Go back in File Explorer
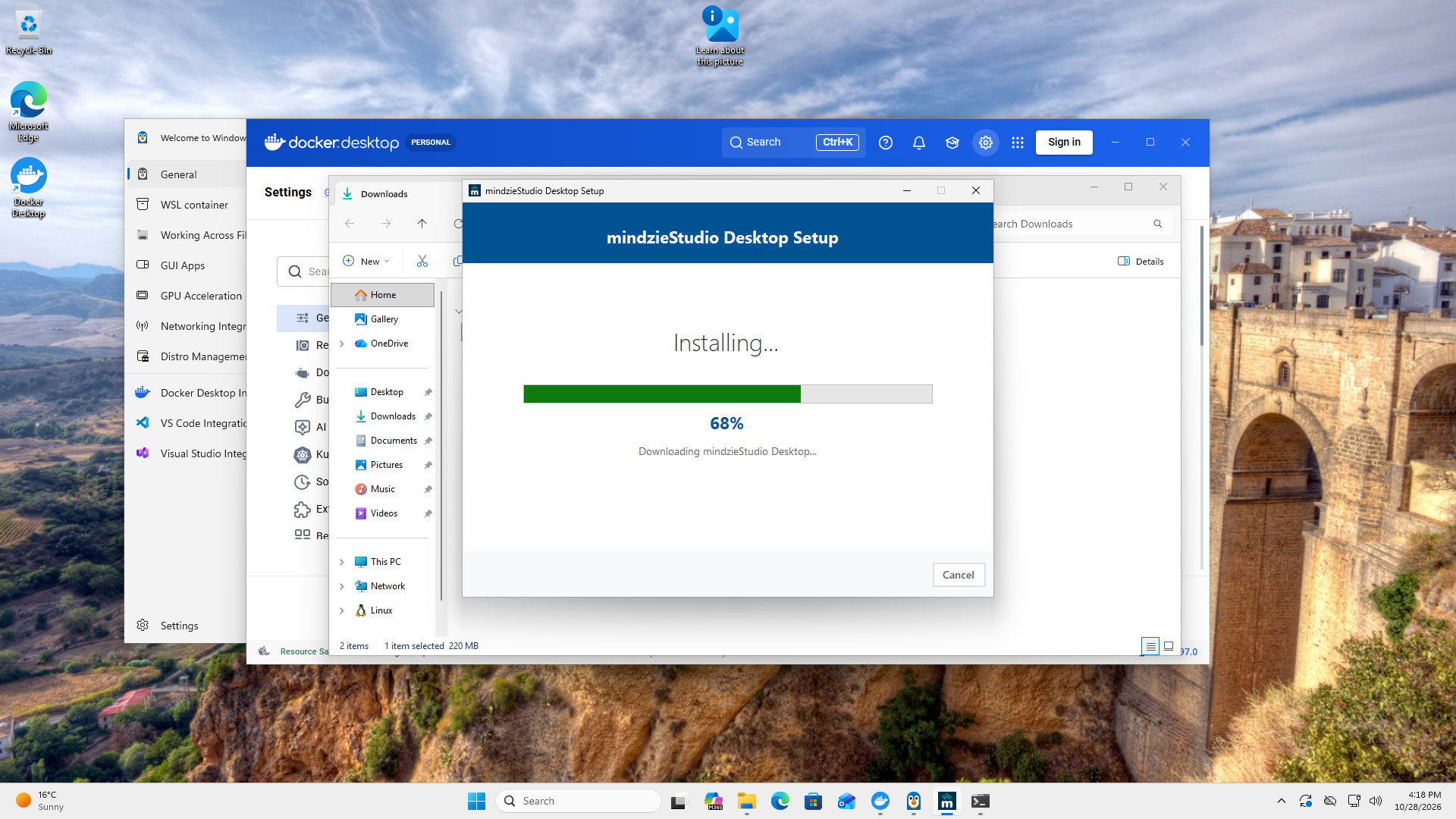This screenshot has width=1456, height=819. coord(350,224)
